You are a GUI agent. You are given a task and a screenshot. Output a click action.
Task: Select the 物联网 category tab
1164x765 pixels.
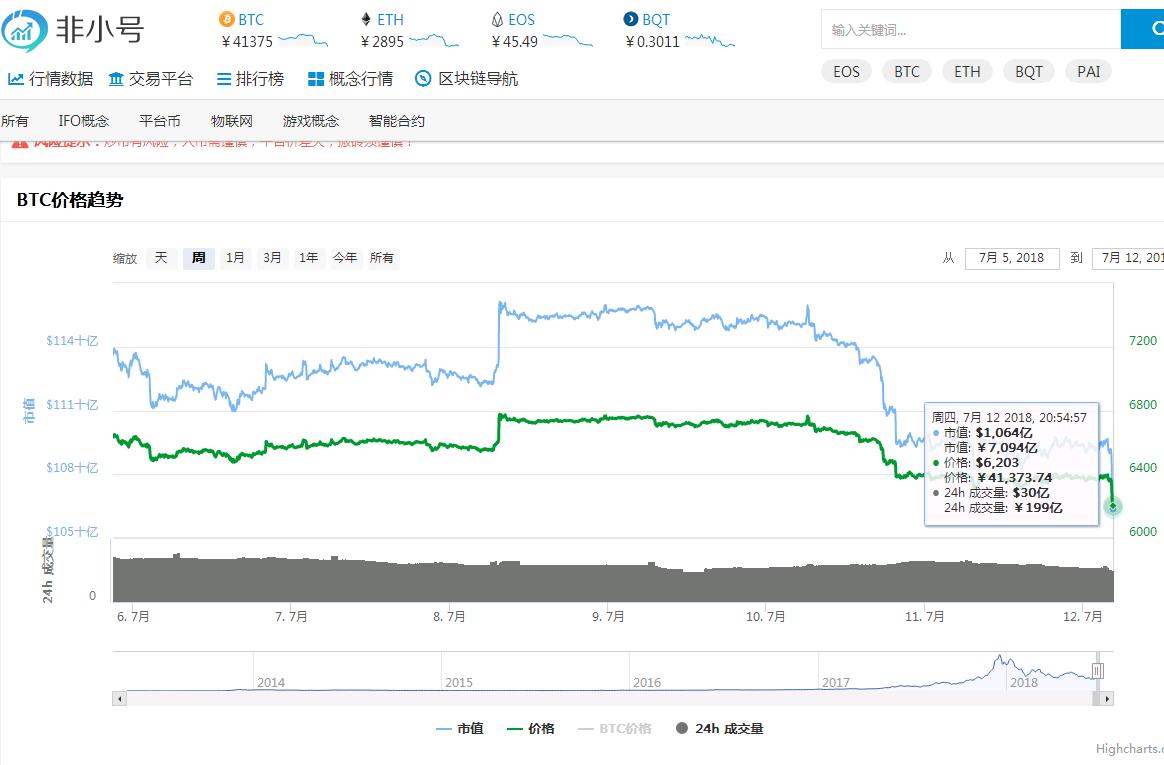232,121
